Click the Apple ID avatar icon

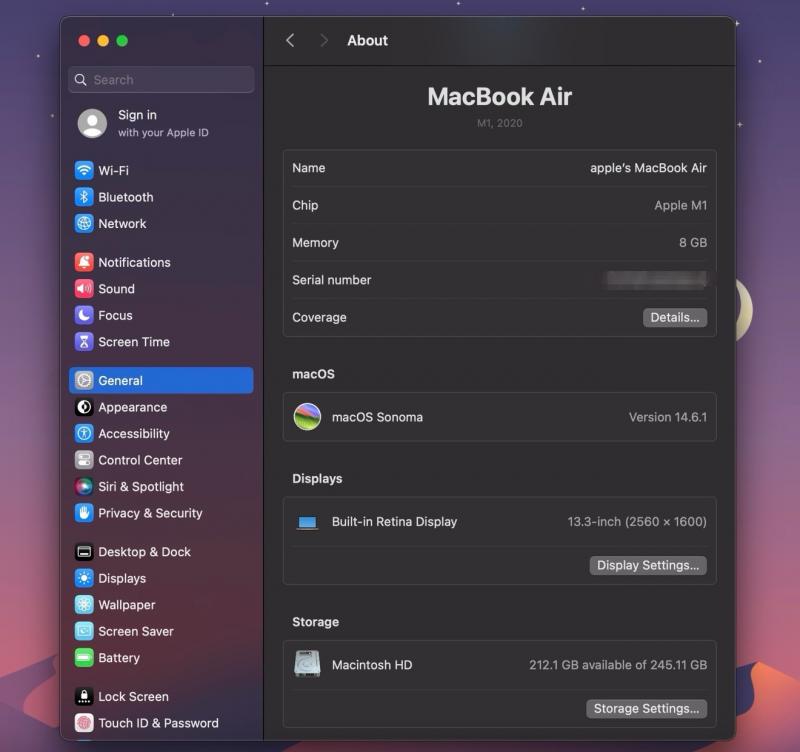tap(92, 123)
